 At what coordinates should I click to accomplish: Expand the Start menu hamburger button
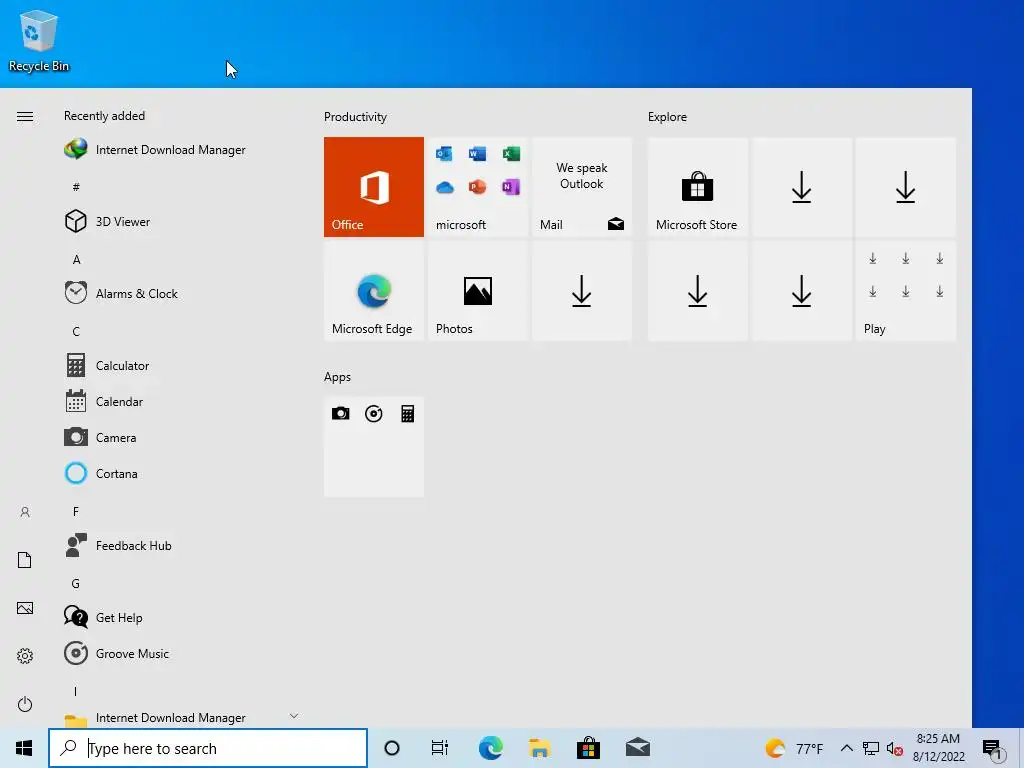coord(25,117)
